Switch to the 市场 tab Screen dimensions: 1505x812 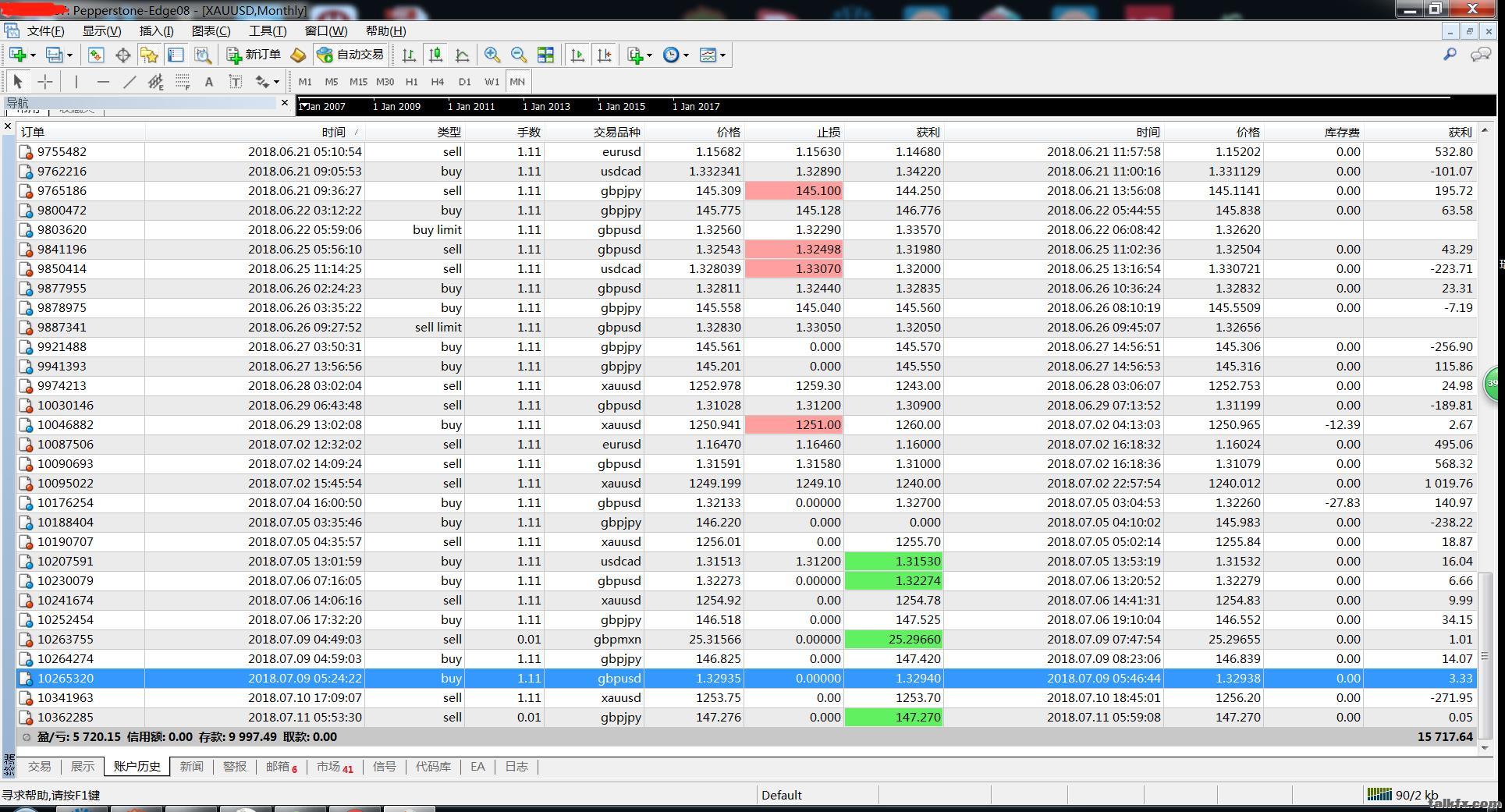point(335,767)
